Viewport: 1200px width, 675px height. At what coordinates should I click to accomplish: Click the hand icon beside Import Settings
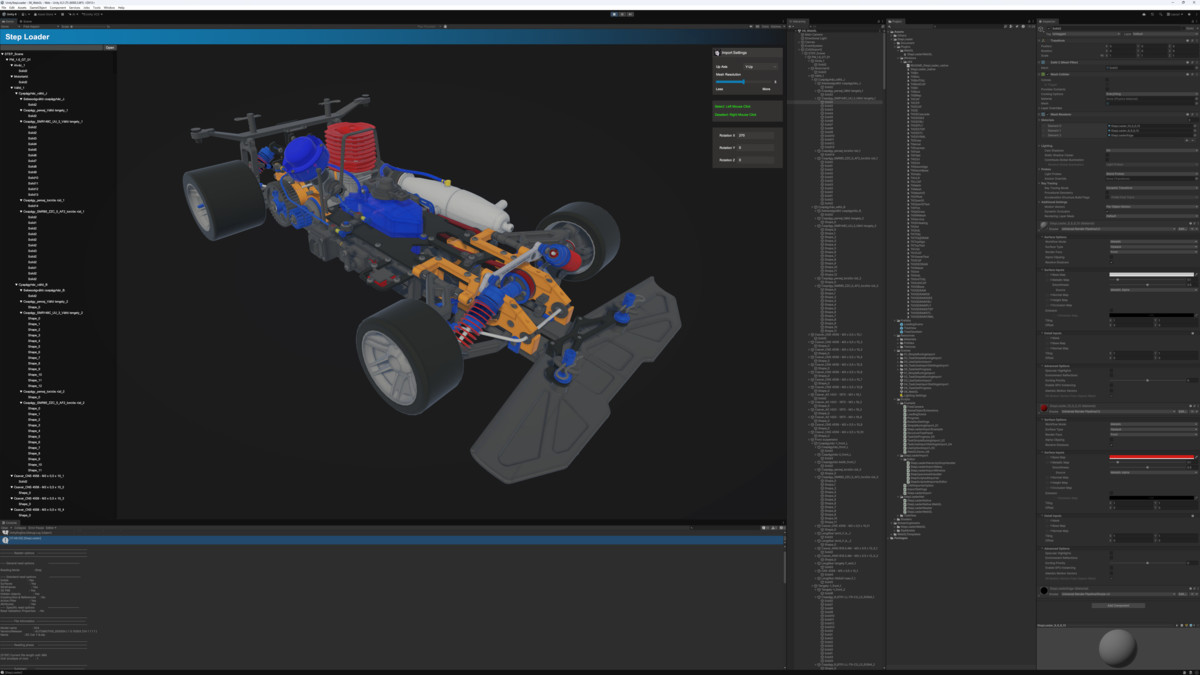coord(717,53)
